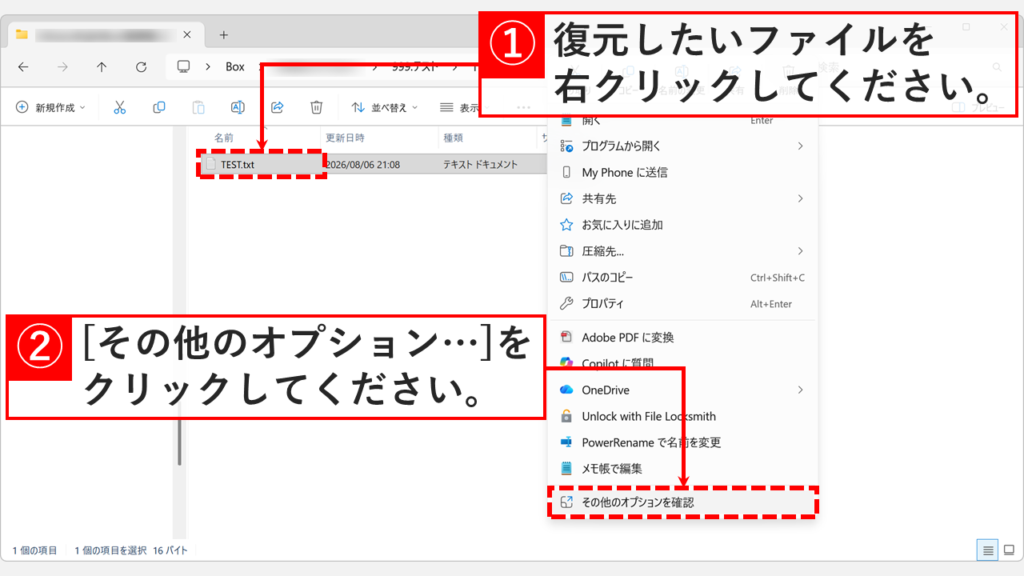
Task: Click Box in the address breadcrumb
Action: (235, 67)
